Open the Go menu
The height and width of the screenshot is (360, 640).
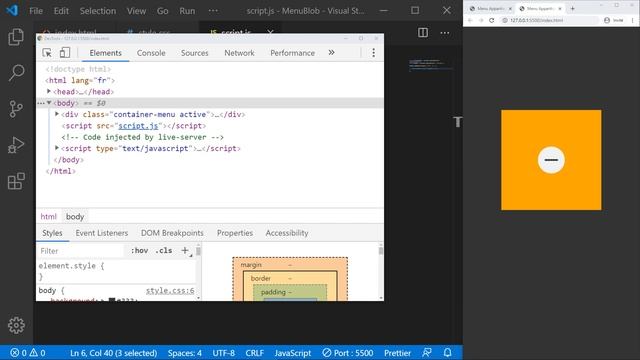[162, 11]
